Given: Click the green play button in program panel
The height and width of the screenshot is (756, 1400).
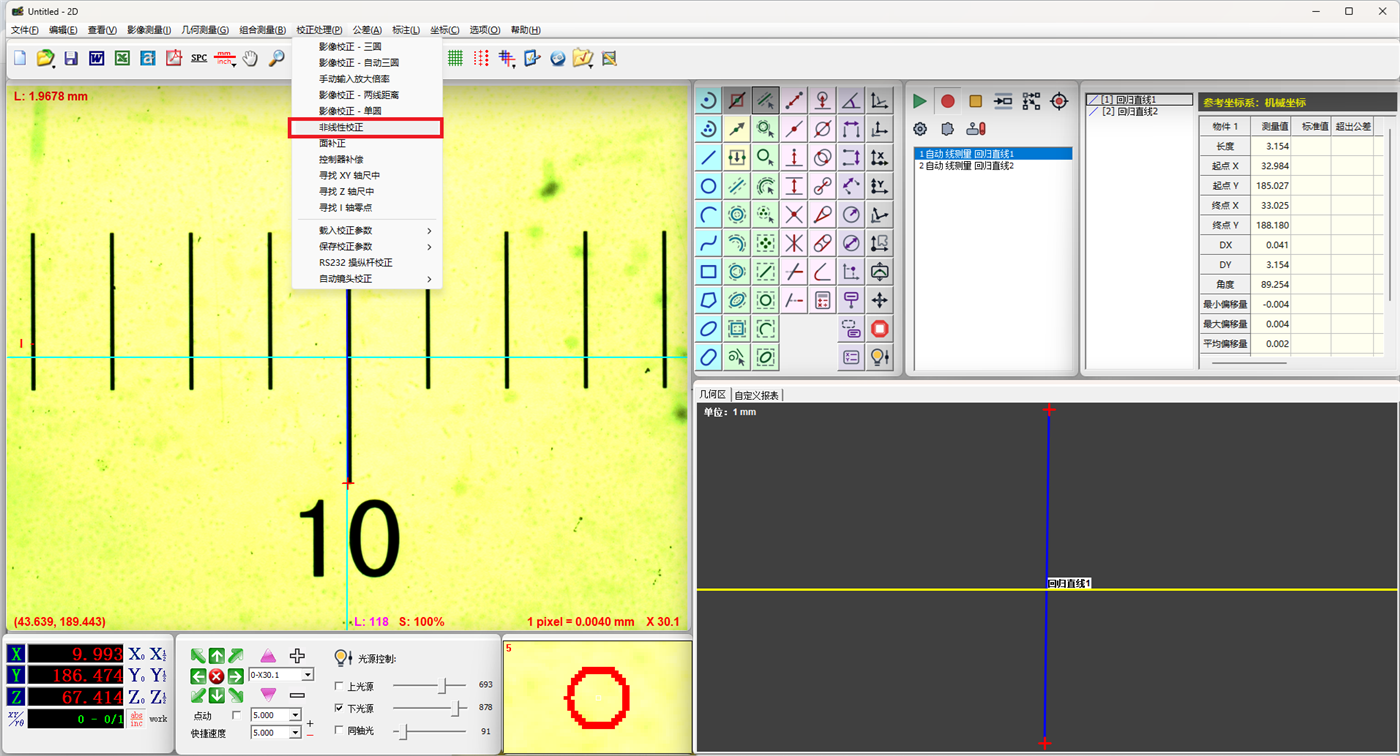Looking at the screenshot, I should pyautogui.click(x=919, y=101).
